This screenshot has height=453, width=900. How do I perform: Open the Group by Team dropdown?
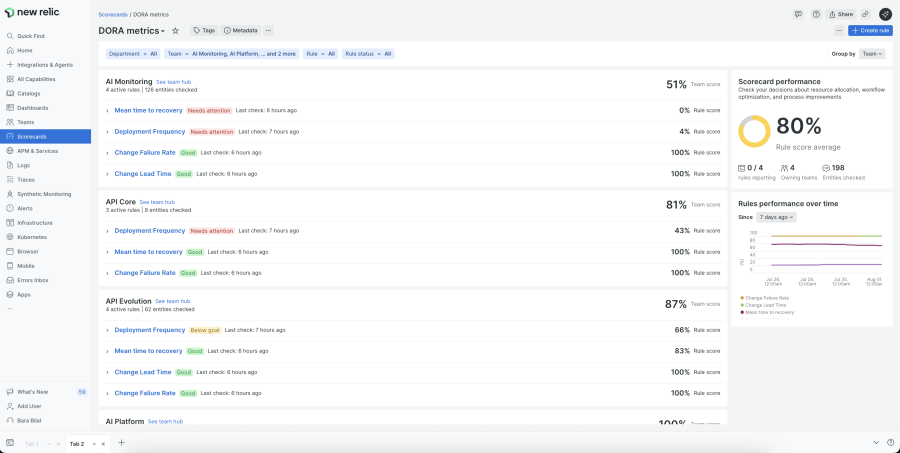[x=872, y=54]
